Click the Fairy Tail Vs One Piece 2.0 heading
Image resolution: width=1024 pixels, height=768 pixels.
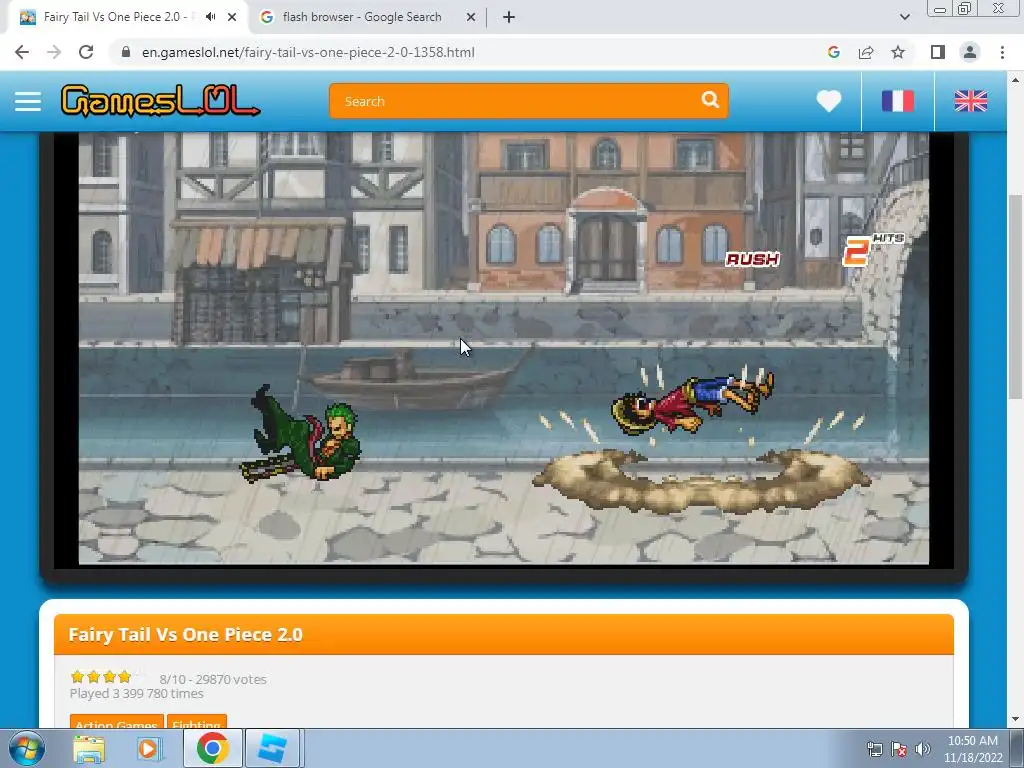185,634
